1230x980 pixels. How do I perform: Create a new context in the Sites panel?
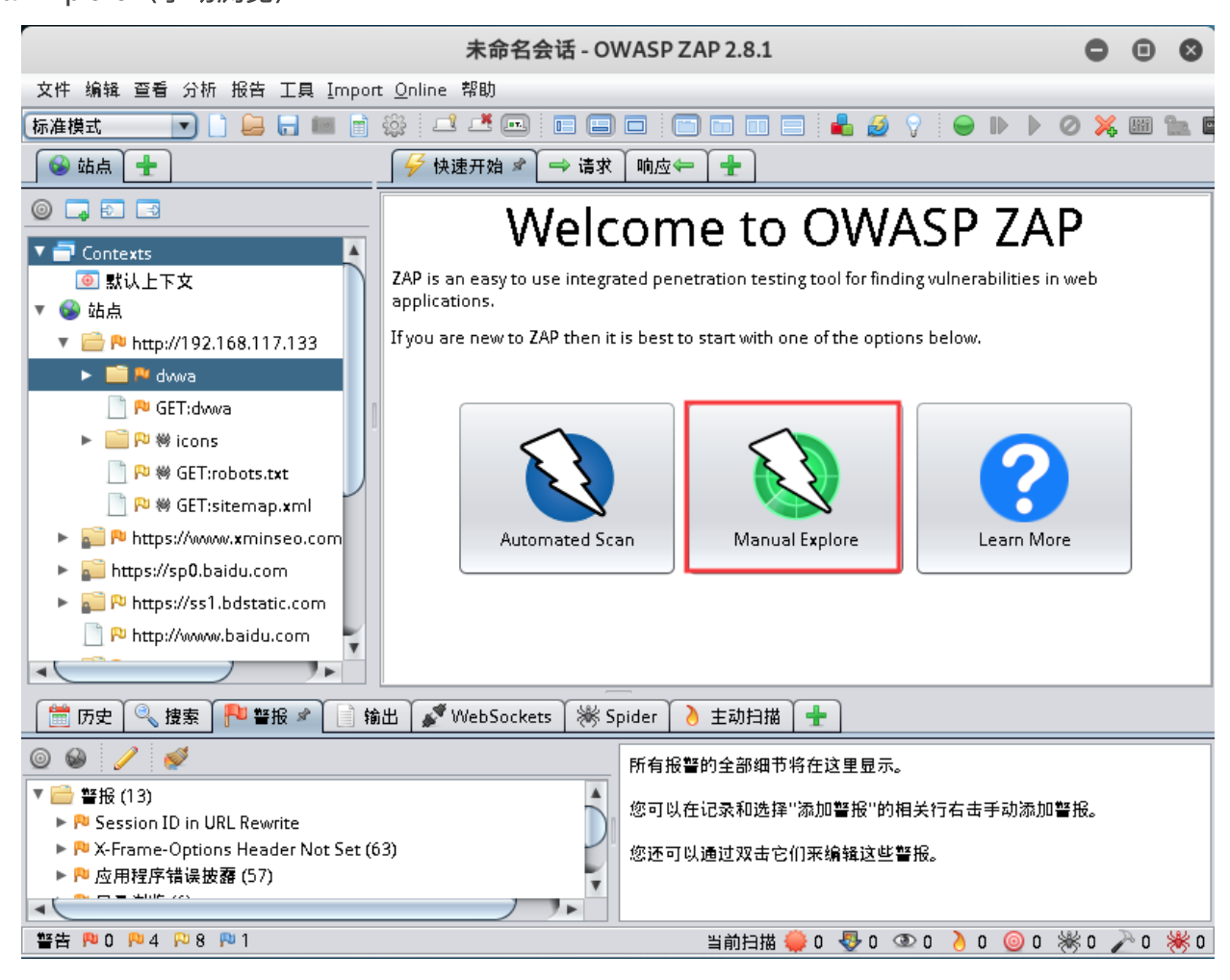pyautogui.click(x=77, y=209)
